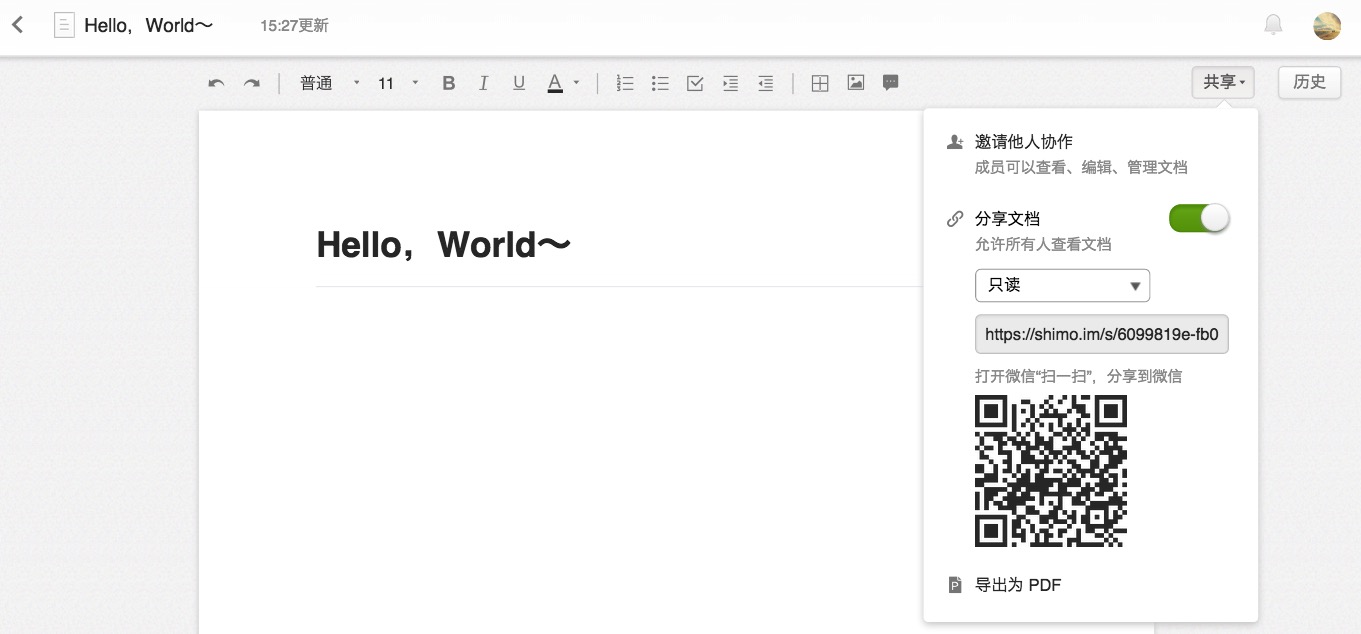Increase paragraph indent

click(730, 84)
